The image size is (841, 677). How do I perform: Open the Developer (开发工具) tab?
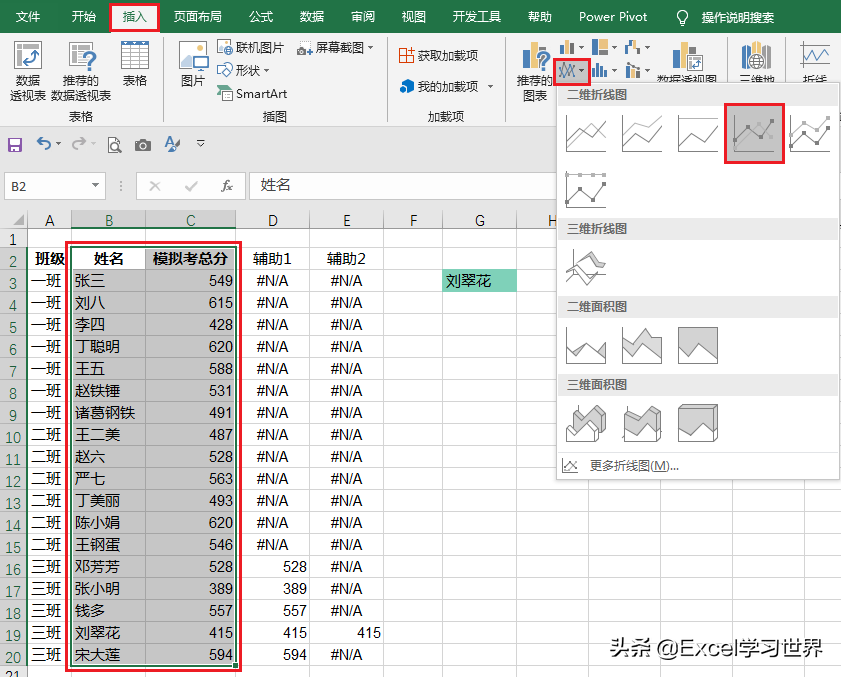477,17
